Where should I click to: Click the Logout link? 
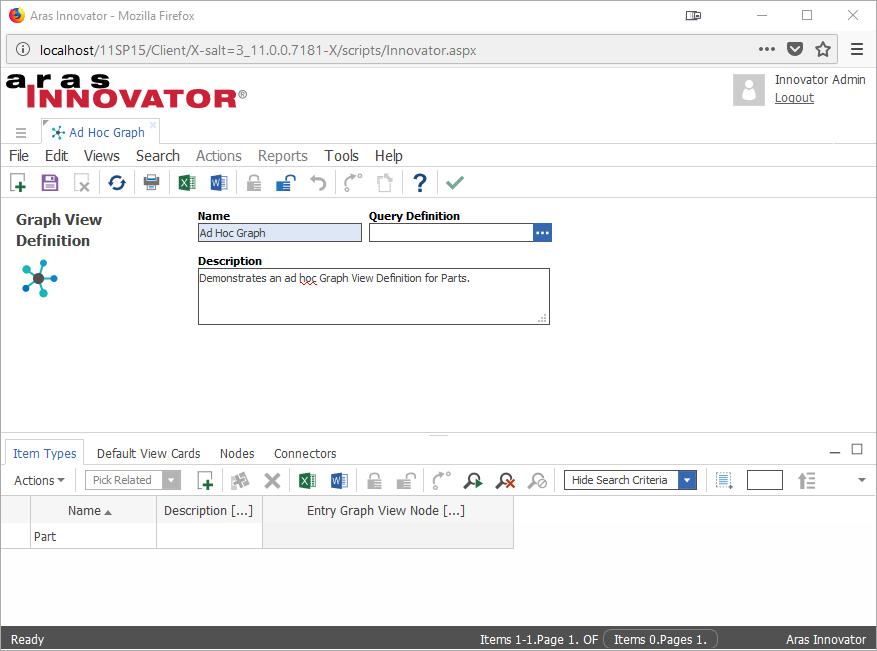(x=794, y=98)
